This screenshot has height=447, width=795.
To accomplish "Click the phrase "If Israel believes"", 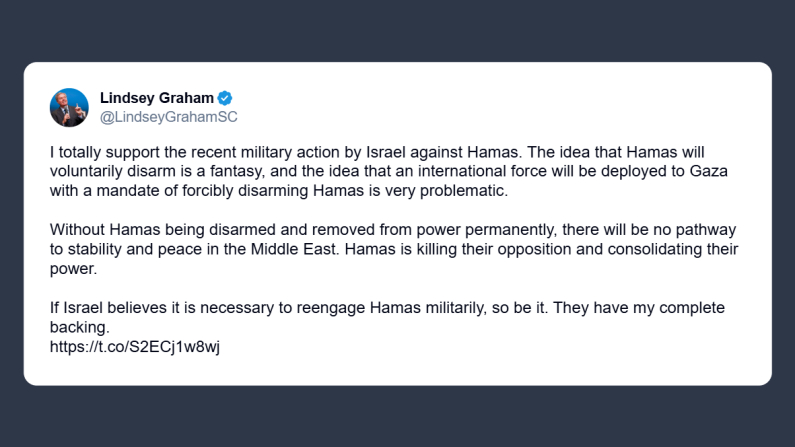I will pyautogui.click(x=106, y=308).
